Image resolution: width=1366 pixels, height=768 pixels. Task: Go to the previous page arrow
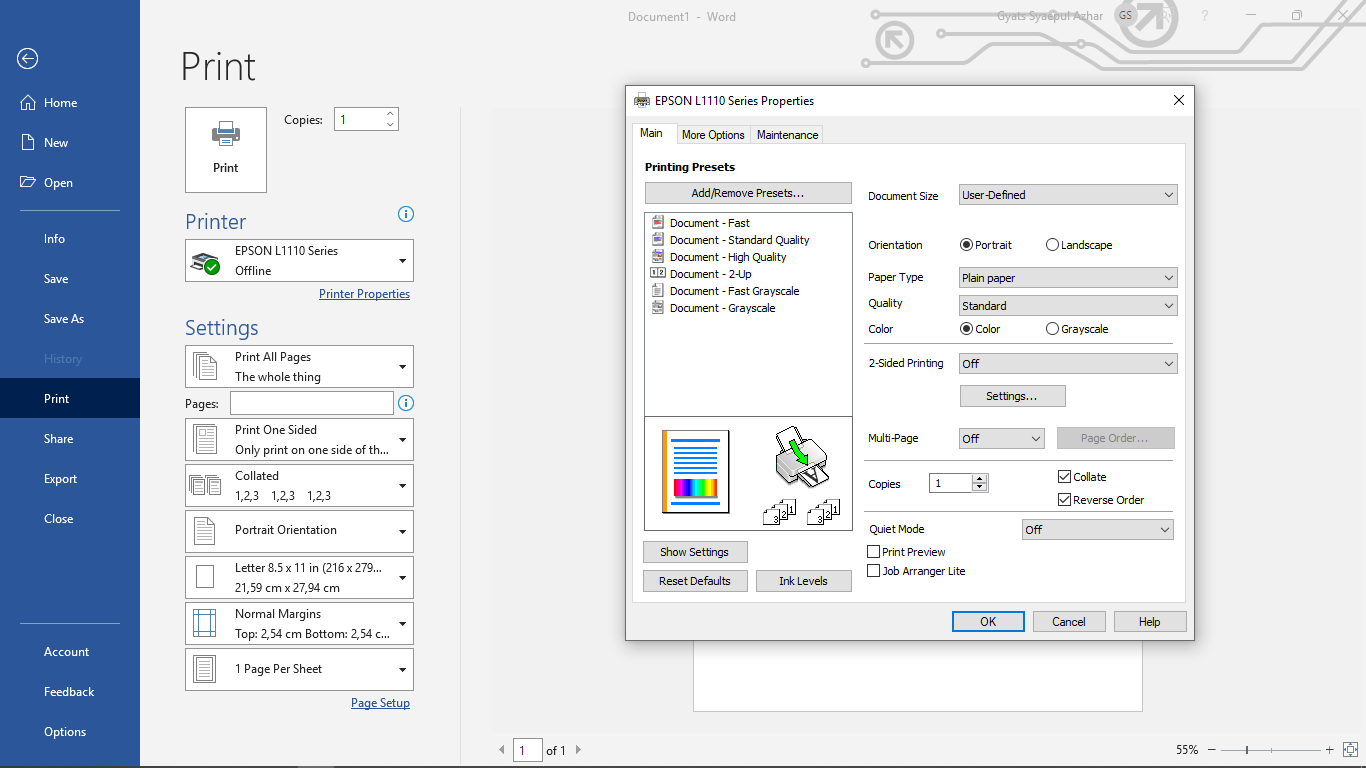pyautogui.click(x=502, y=749)
